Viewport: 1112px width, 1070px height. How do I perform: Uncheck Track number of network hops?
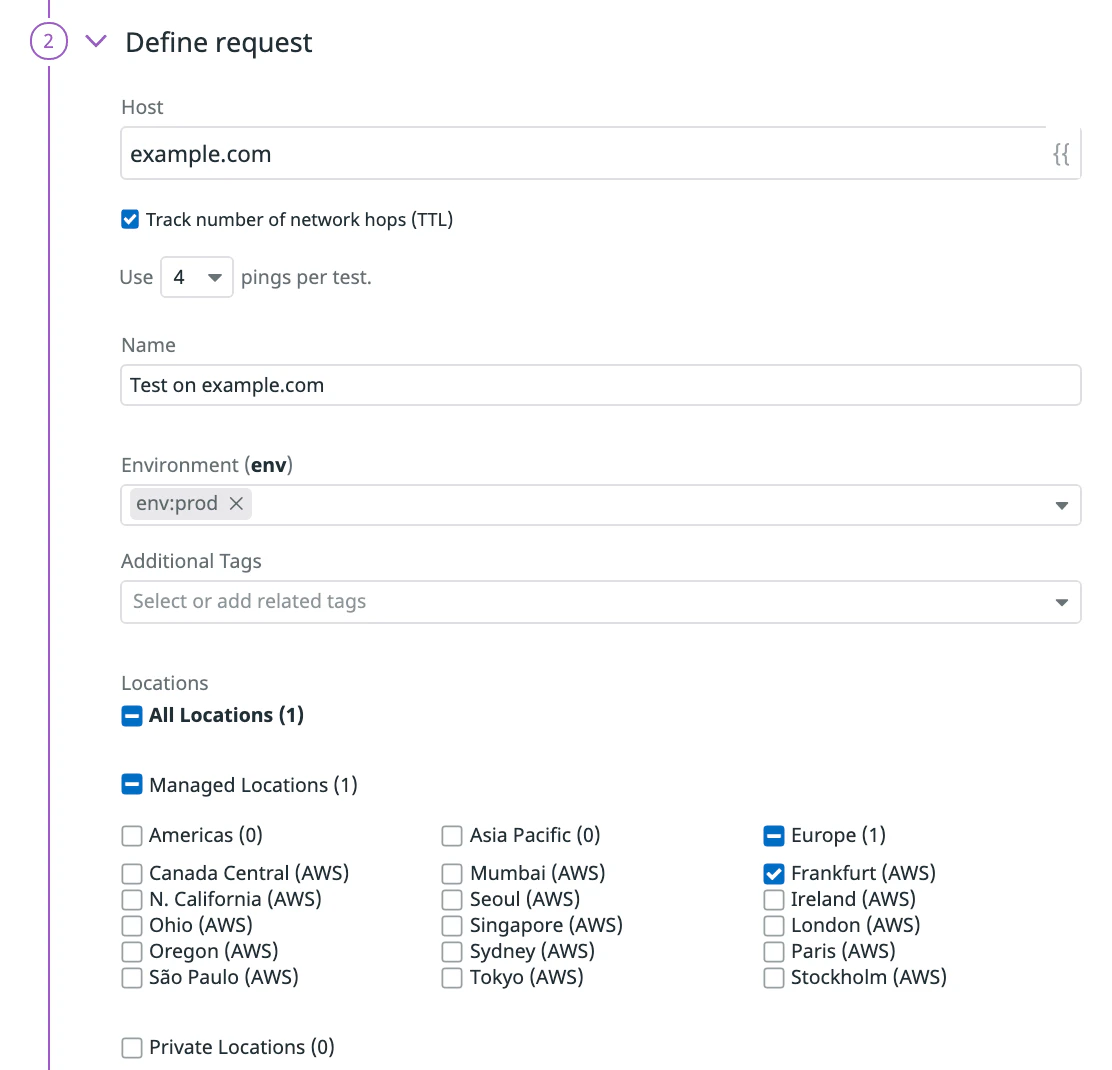tap(130, 219)
